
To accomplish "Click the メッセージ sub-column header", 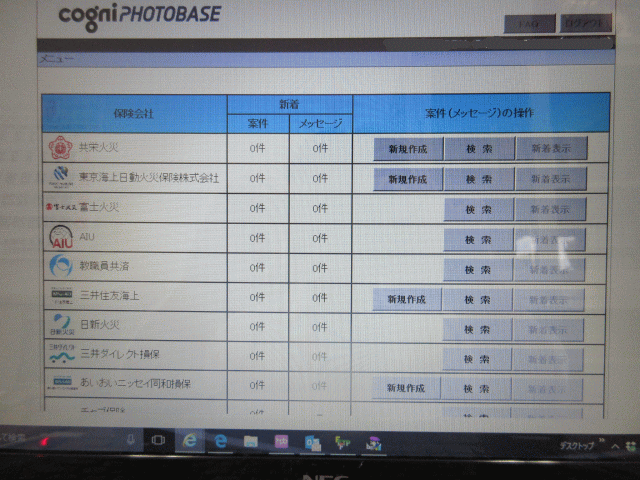I will 320,123.
